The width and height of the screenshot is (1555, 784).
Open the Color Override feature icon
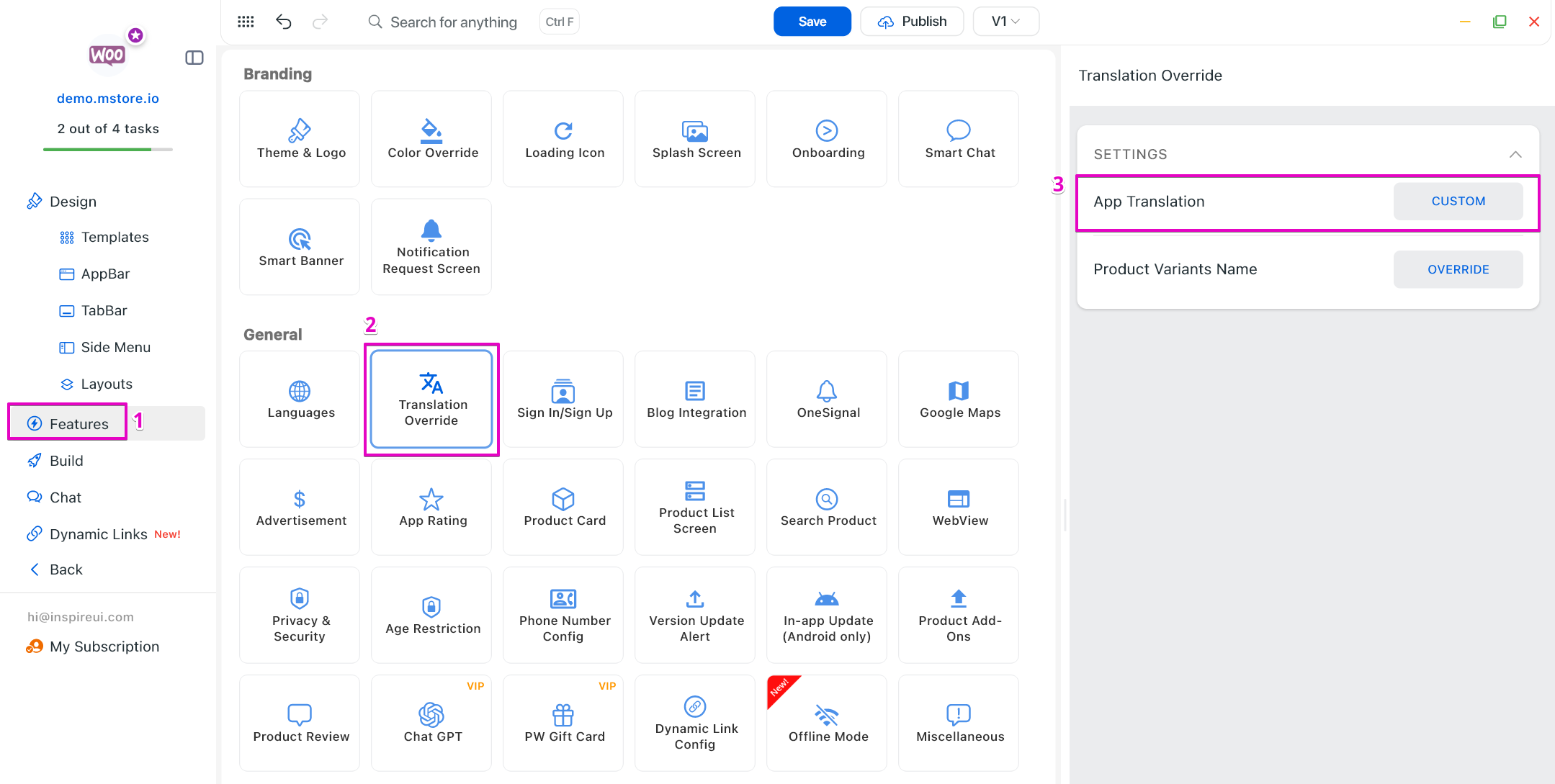[431, 139]
